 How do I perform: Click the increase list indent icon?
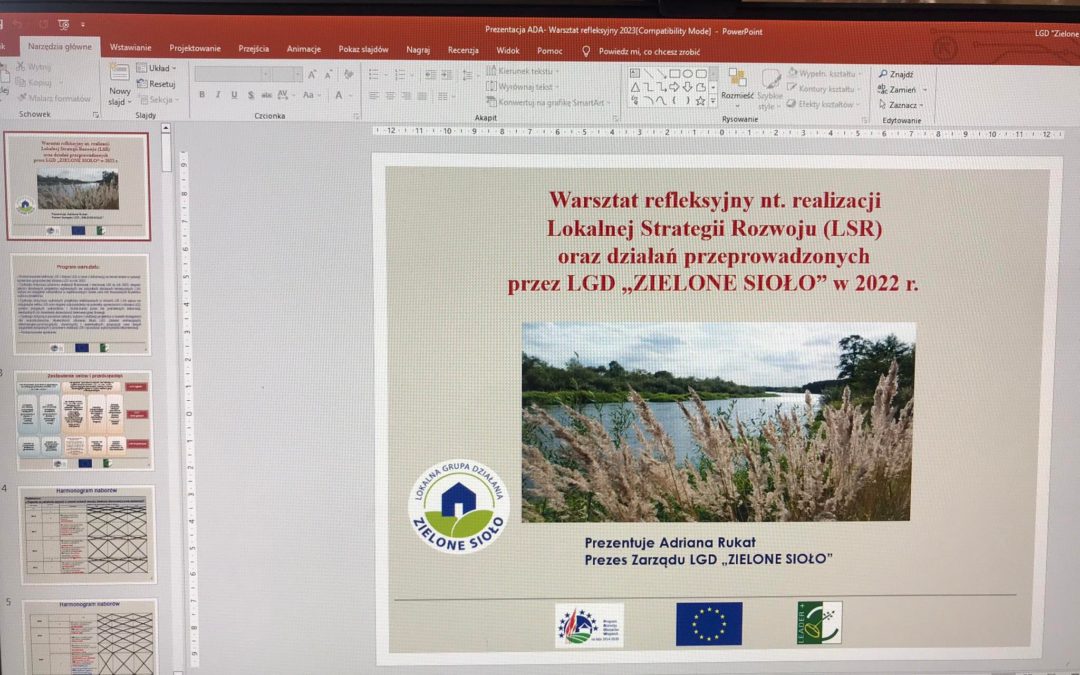pos(446,74)
